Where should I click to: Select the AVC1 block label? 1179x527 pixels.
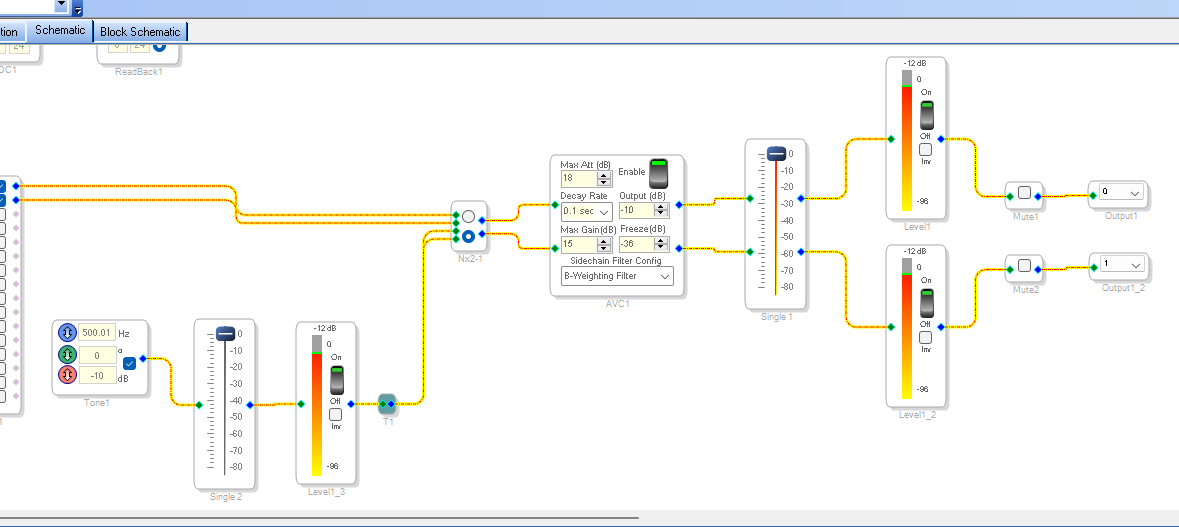[x=617, y=305]
